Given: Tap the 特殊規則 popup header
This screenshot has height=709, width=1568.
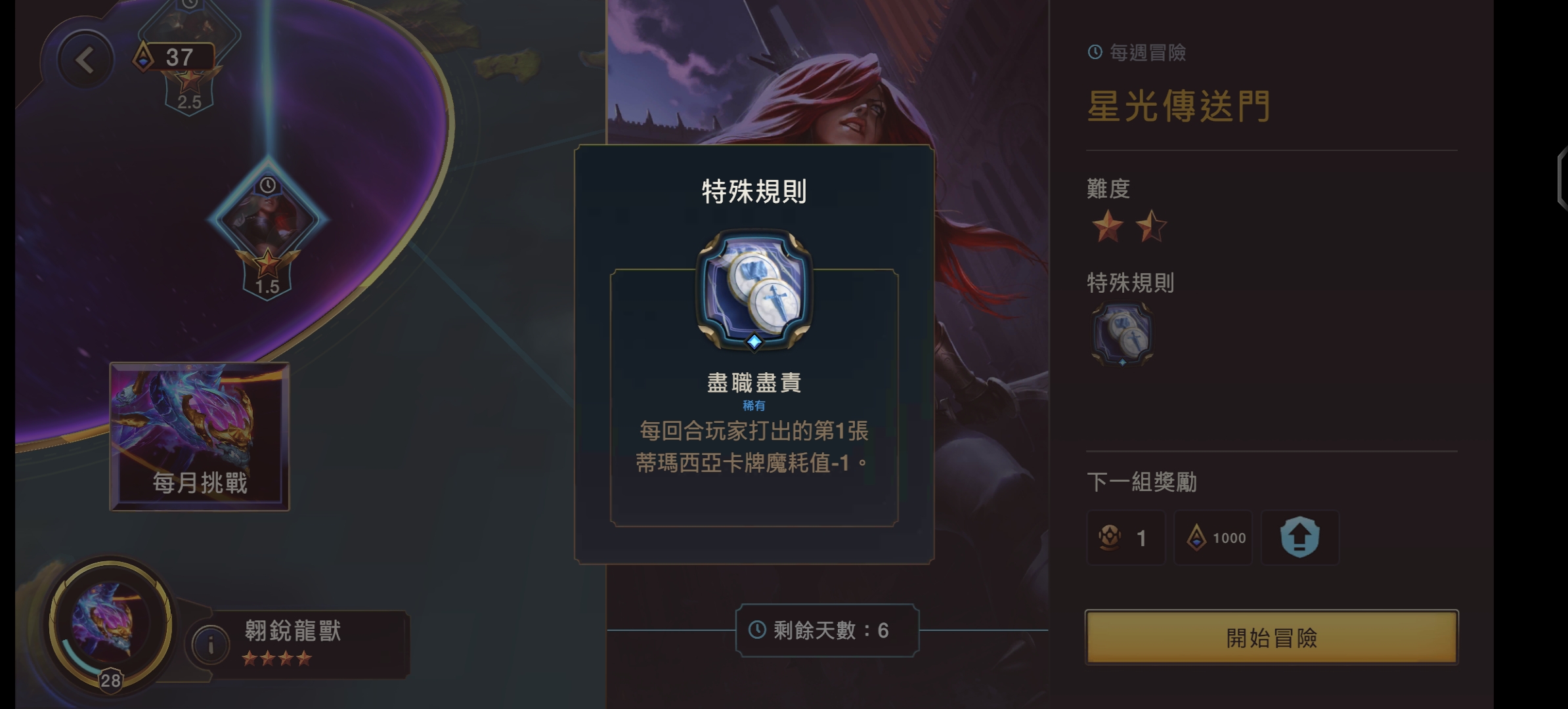Looking at the screenshot, I should [754, 192].
